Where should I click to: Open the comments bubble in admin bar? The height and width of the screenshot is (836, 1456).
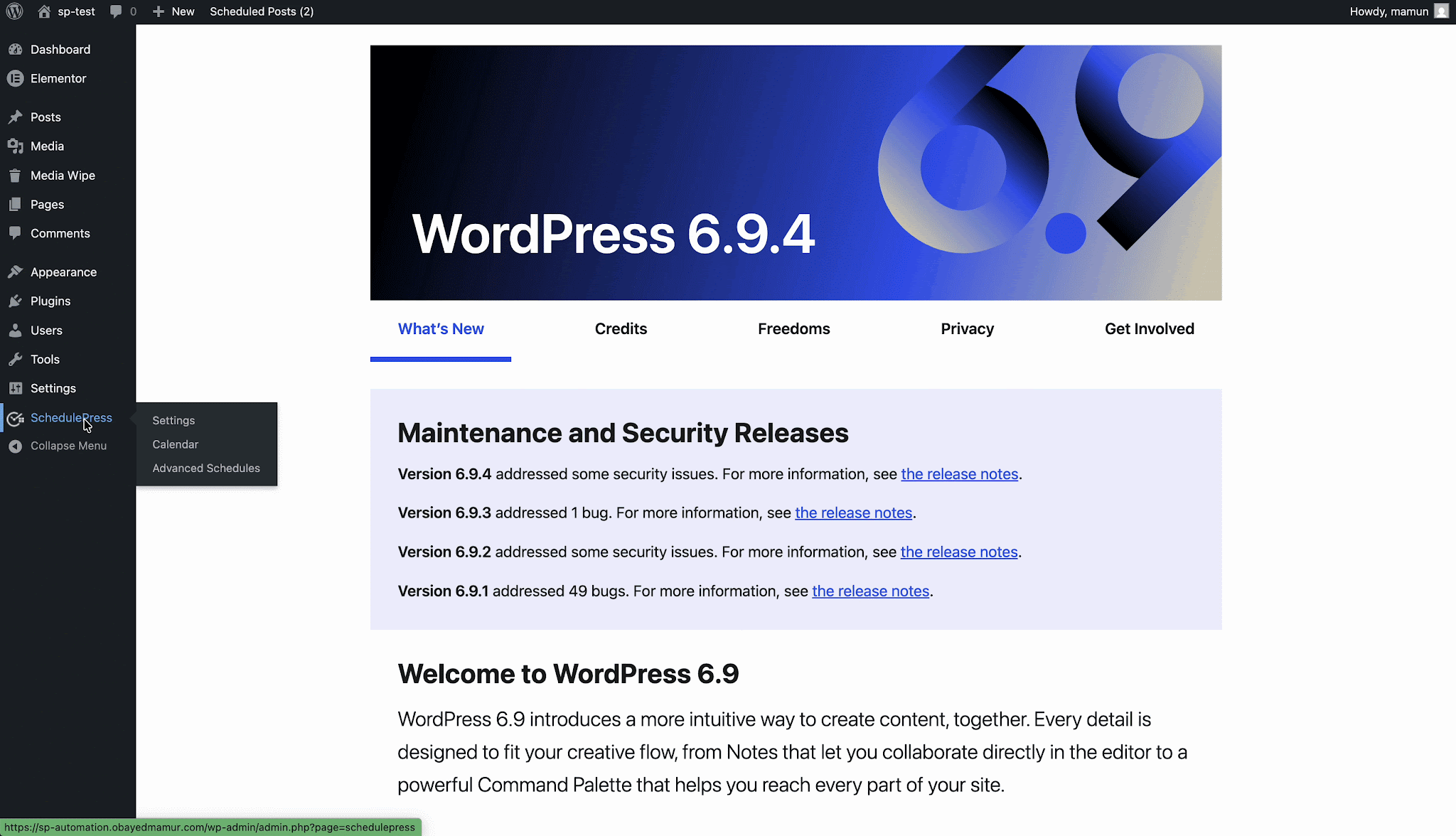click(116, 11)
